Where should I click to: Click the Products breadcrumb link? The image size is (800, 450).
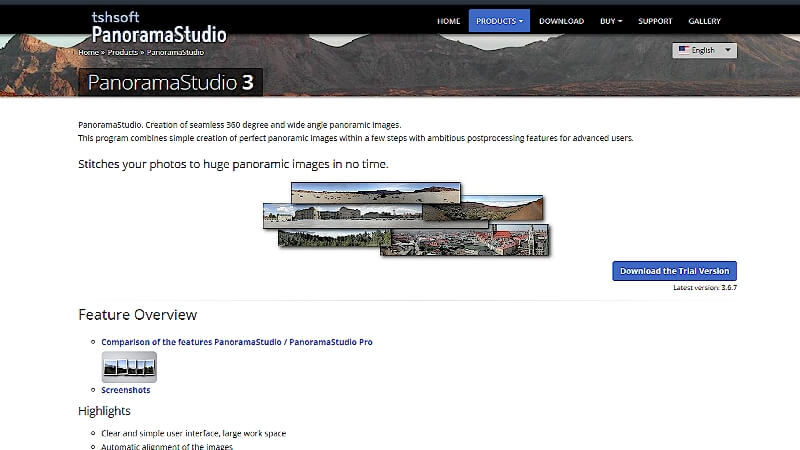point(122,52)
